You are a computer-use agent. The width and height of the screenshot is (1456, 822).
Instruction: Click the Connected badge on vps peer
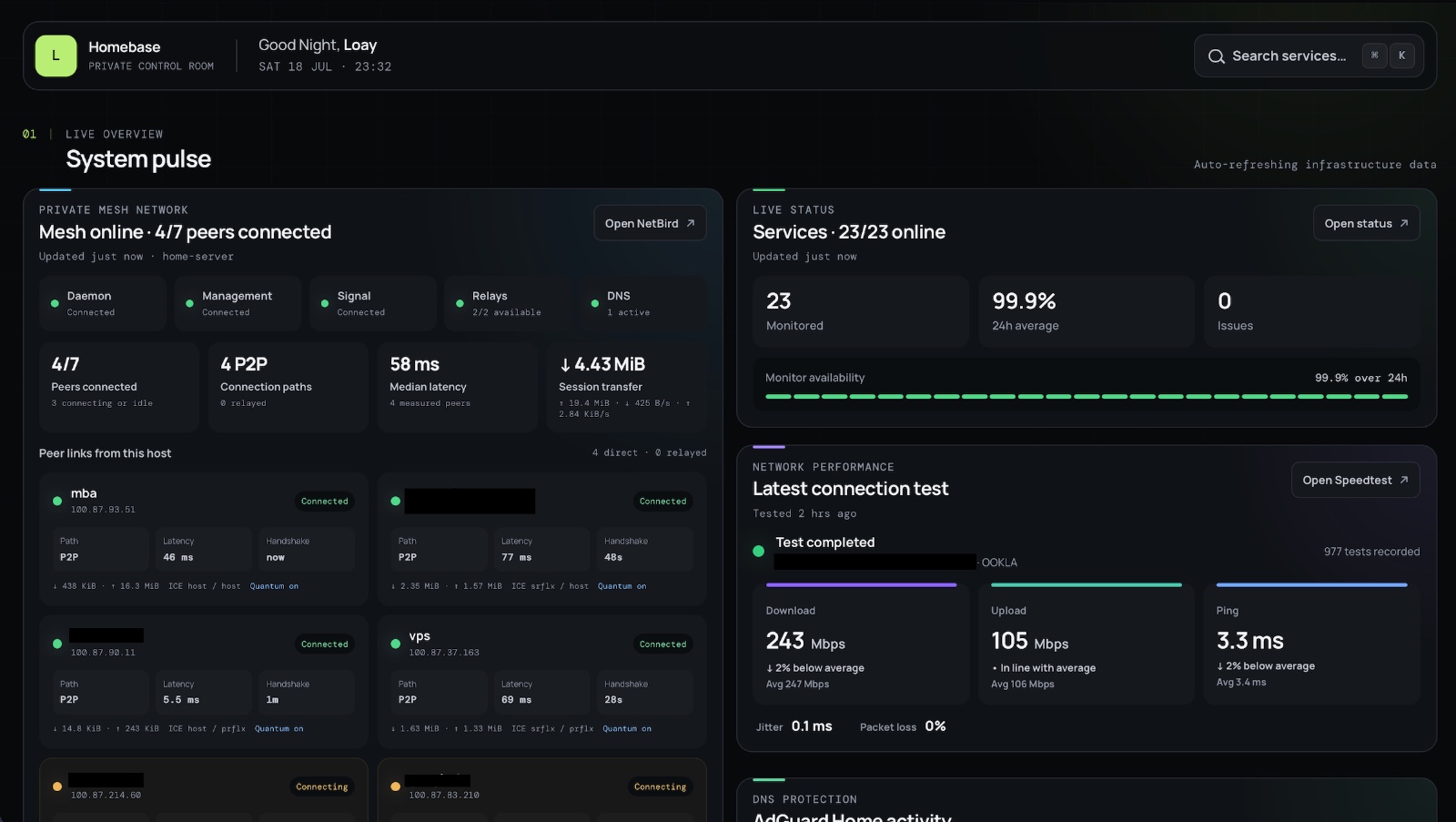pos(662,644)
